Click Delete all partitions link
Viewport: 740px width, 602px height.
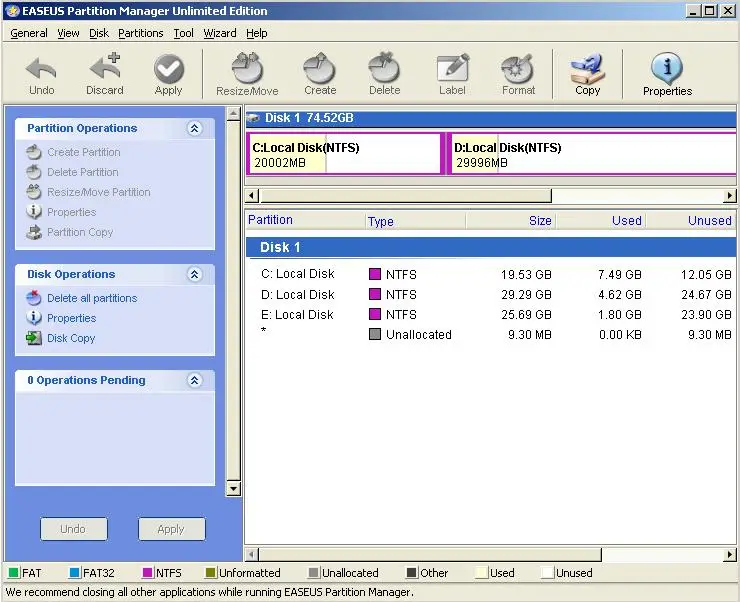92,298
